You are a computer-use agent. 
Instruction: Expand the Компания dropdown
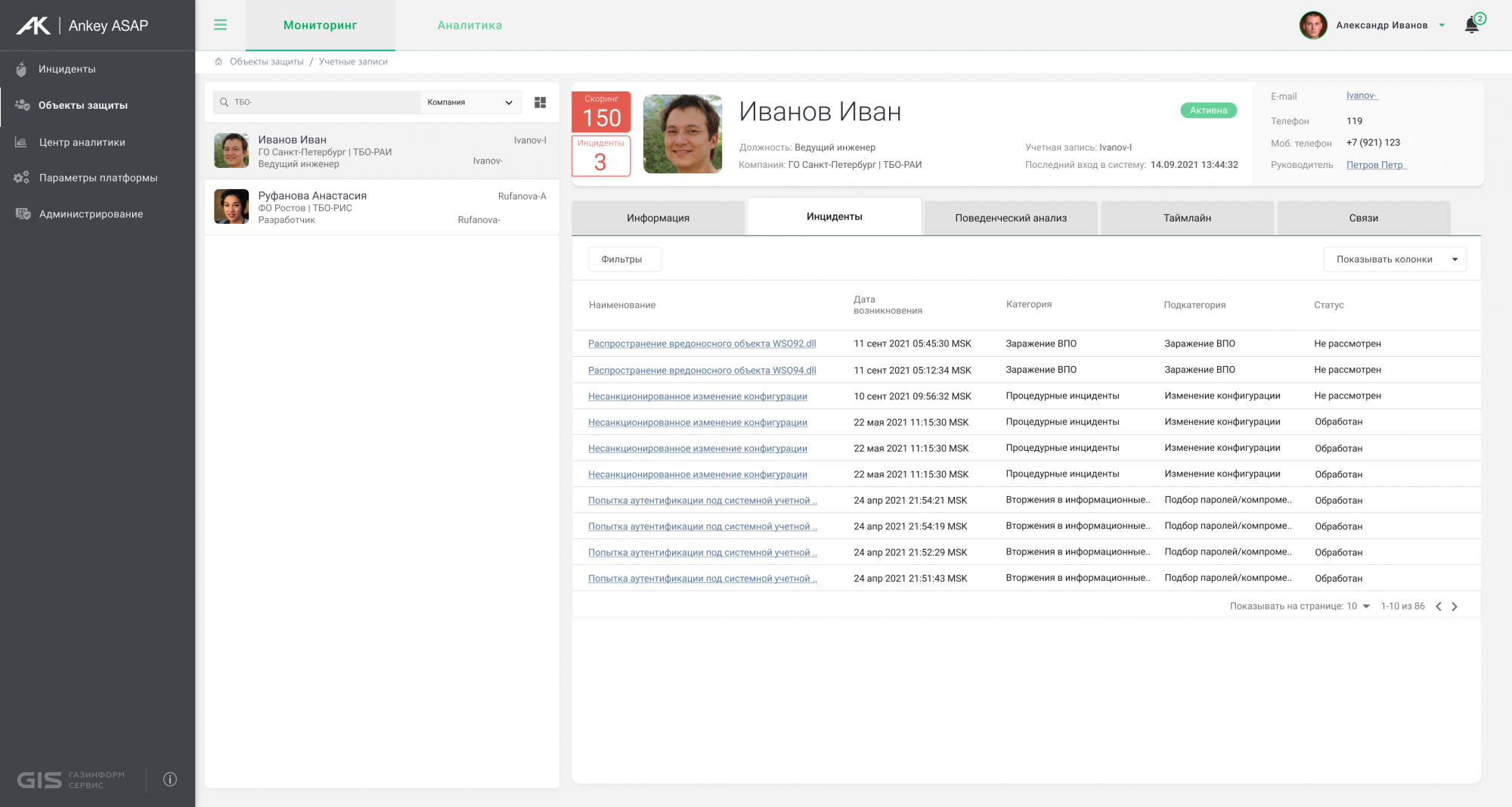(x=470, y=103)
